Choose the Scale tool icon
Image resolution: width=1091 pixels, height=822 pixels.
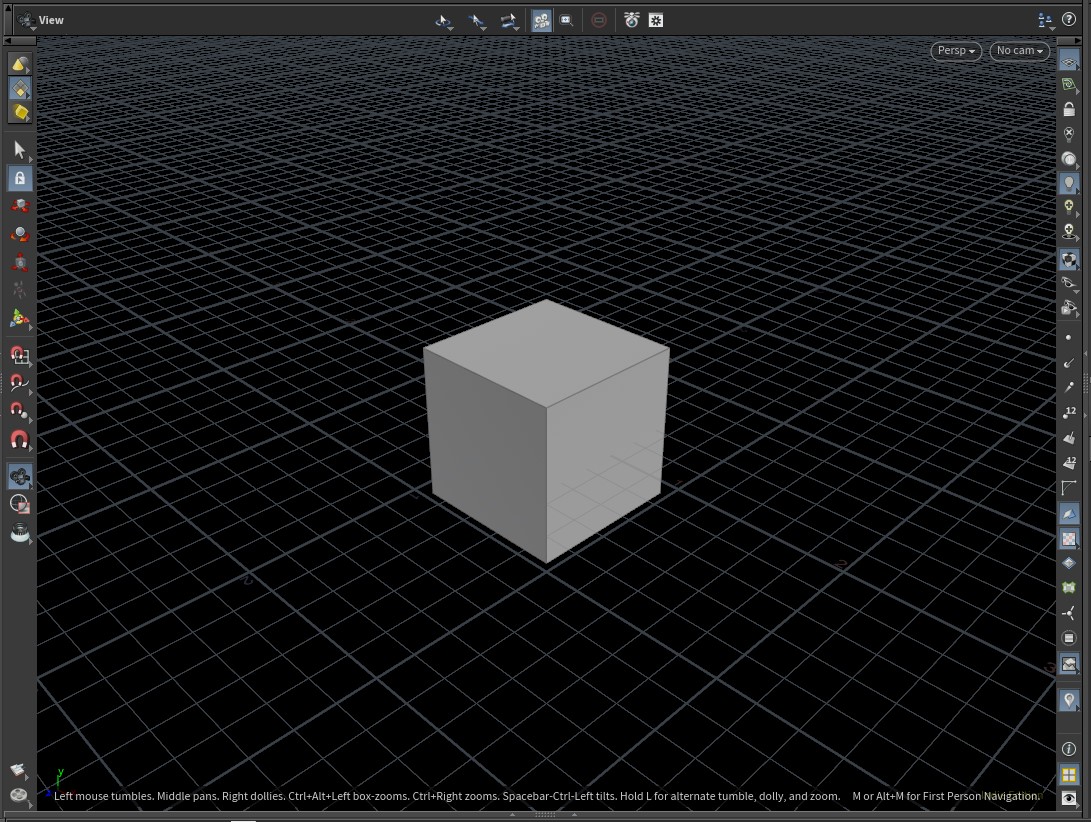pyautogui.click(x=19, y=262)
